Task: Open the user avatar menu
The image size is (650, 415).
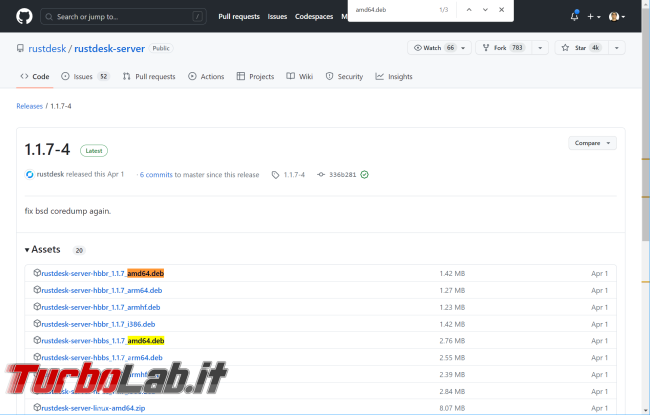Action: click(x=617, y=17)
